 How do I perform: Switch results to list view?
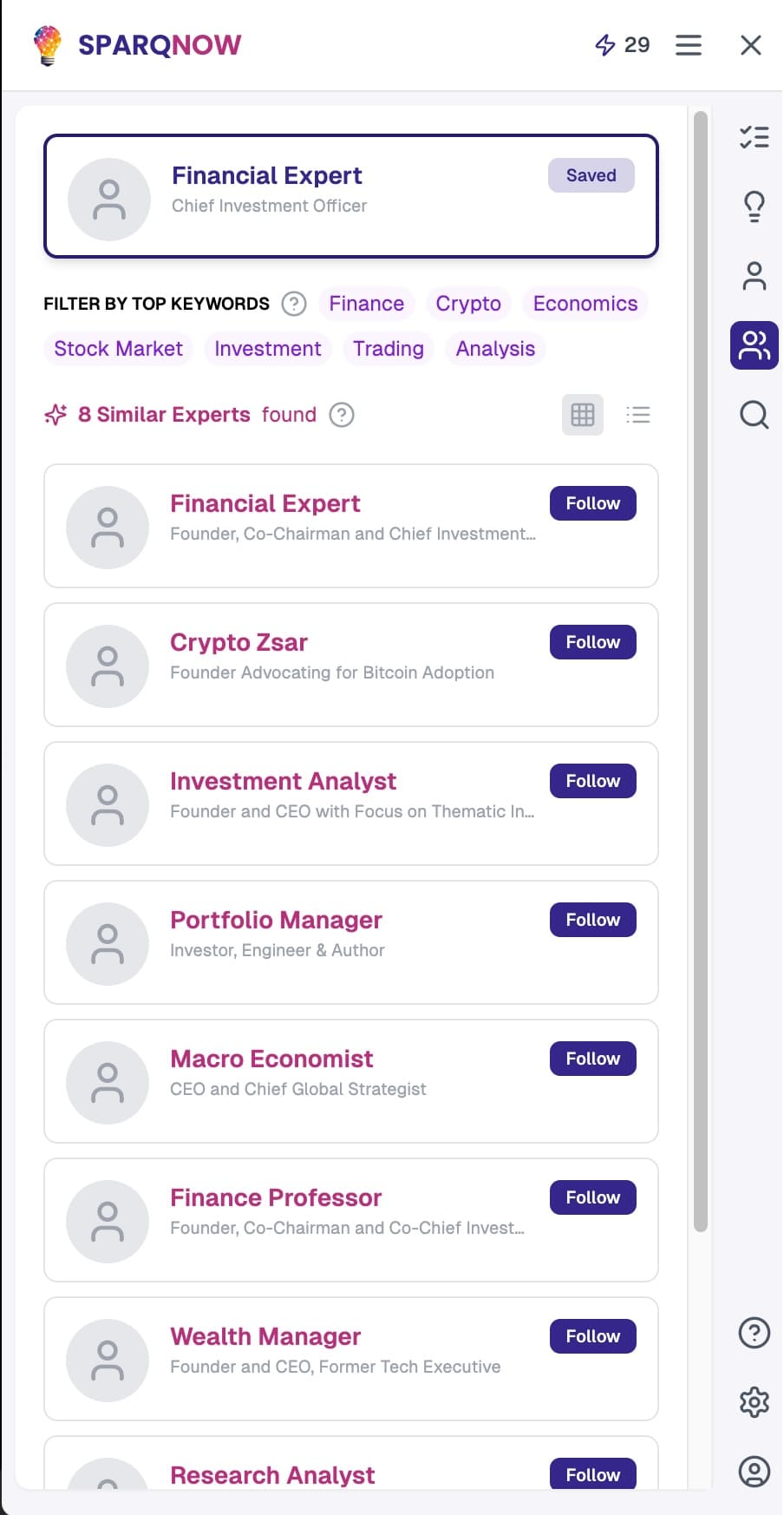pos(638,415)
